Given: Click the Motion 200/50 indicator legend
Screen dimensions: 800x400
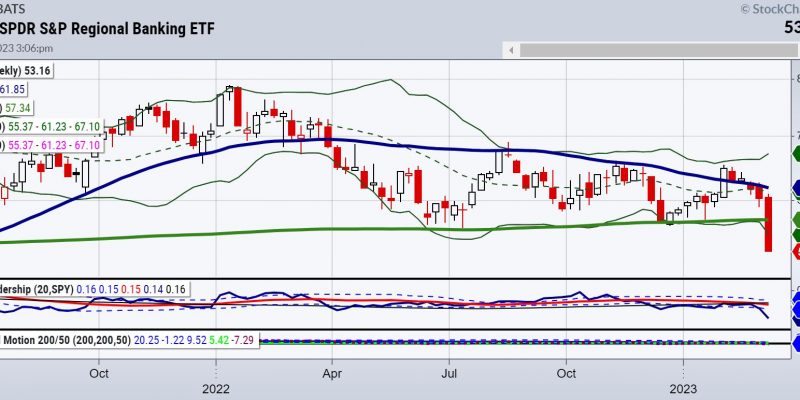Looking at the screenshot, I should [130, 340].
